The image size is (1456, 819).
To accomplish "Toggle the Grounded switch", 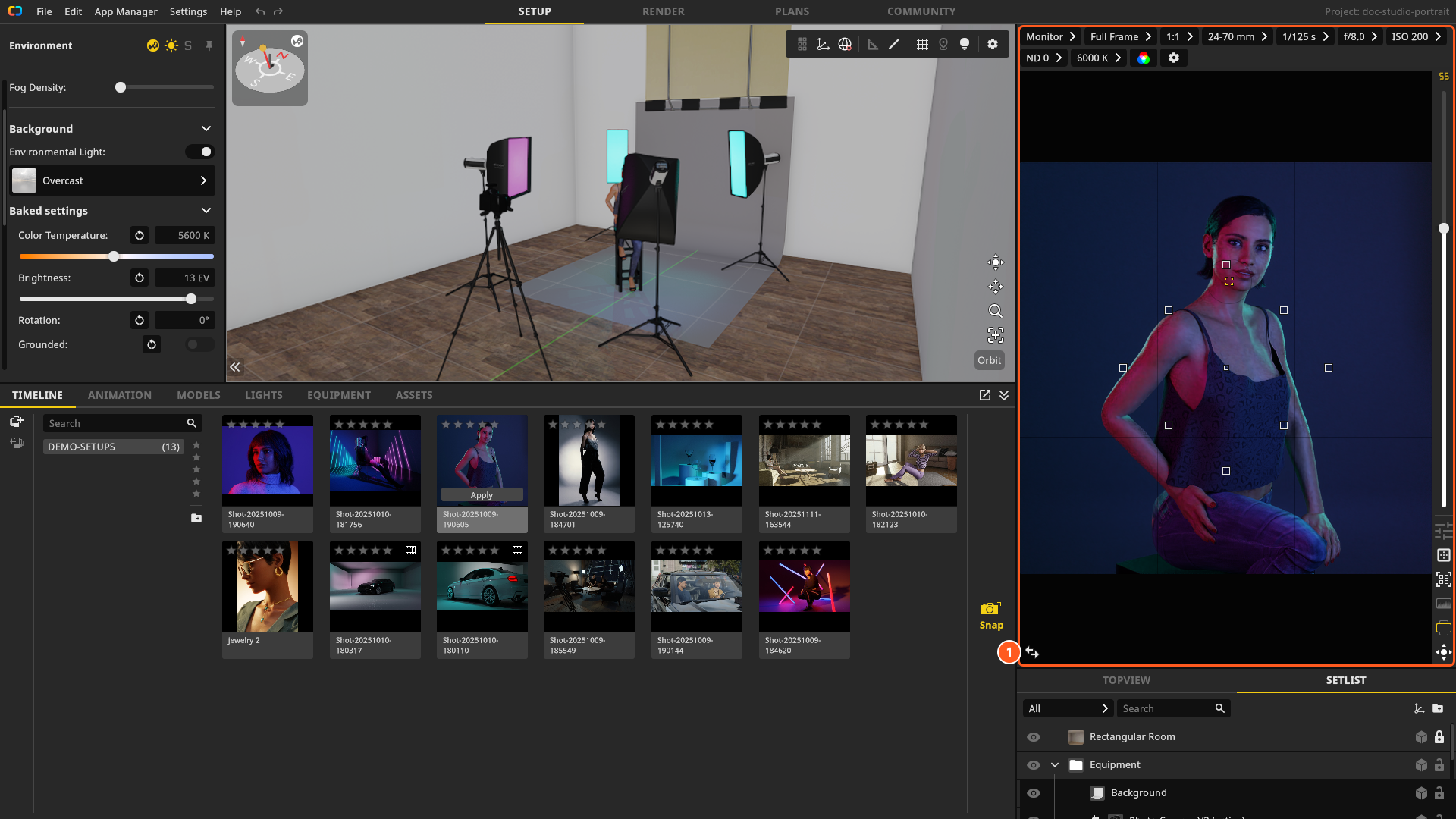I will (x=200, y=345).
